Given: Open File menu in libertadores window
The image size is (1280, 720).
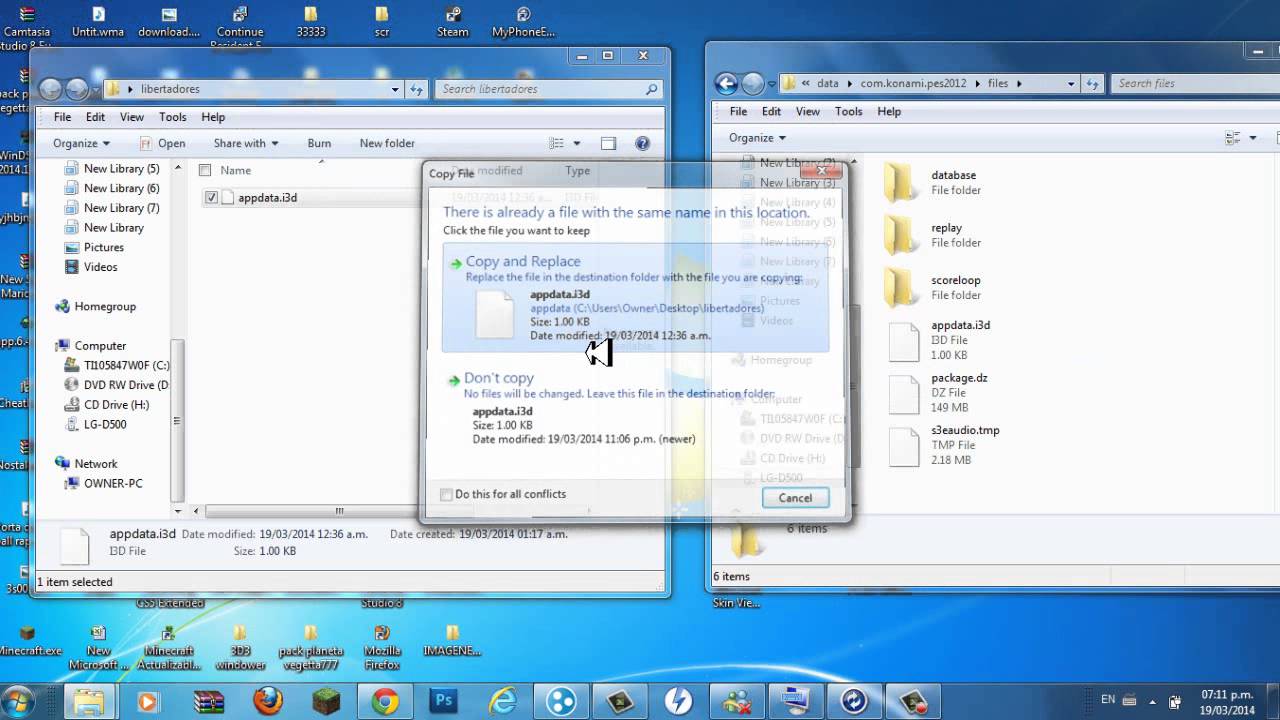Looking at the screenshot, I should 62,117.
